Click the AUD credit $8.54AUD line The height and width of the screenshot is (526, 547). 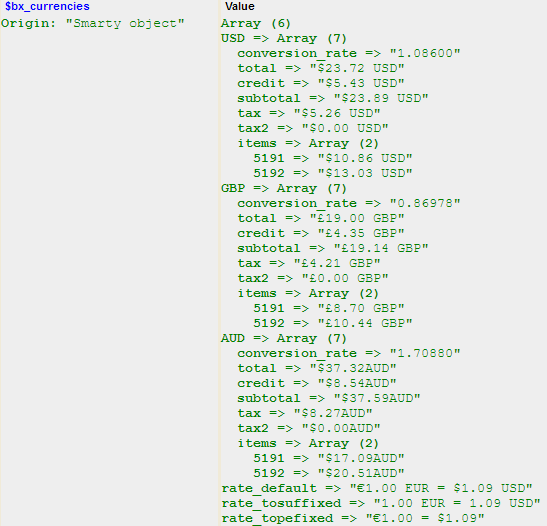point(317,383)
